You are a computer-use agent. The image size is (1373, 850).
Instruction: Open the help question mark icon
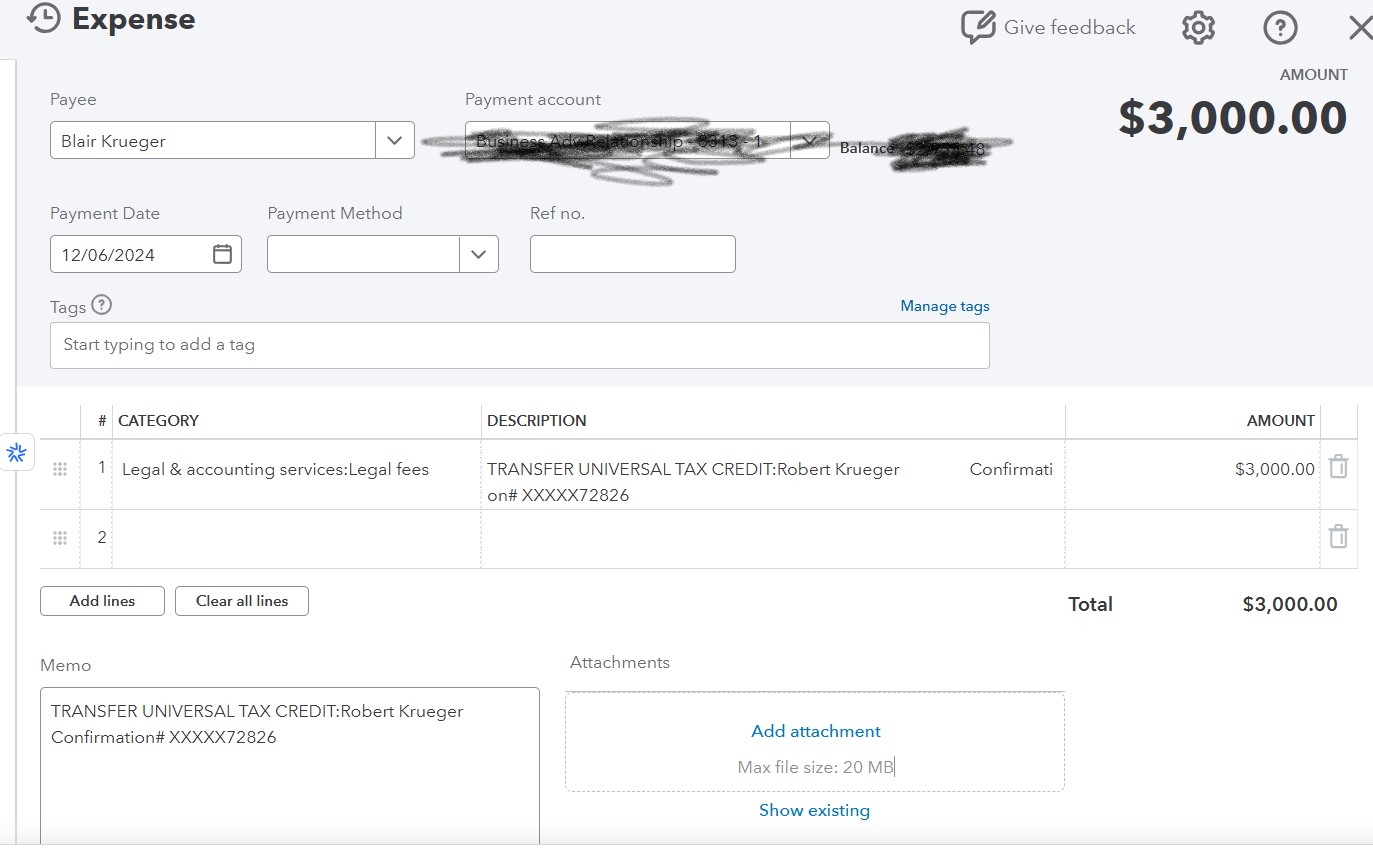click(x=1280, y=27)
